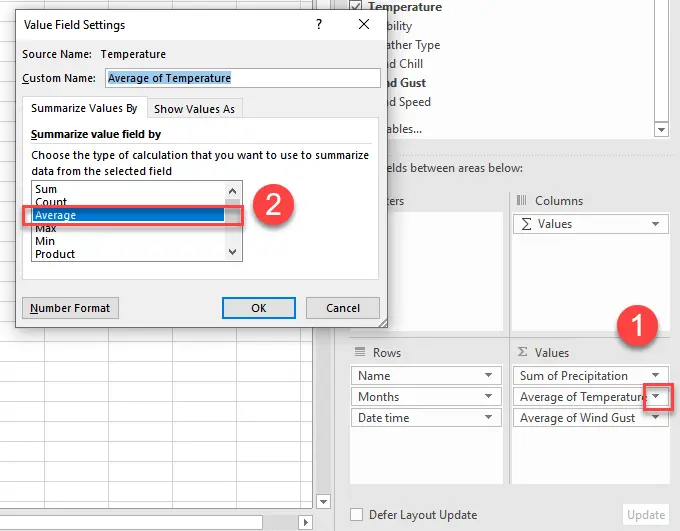Click the Sigma Values area header icon
The height and width of the screenshot is (531, 680).
pyautogui.click(x=522, y=353)
